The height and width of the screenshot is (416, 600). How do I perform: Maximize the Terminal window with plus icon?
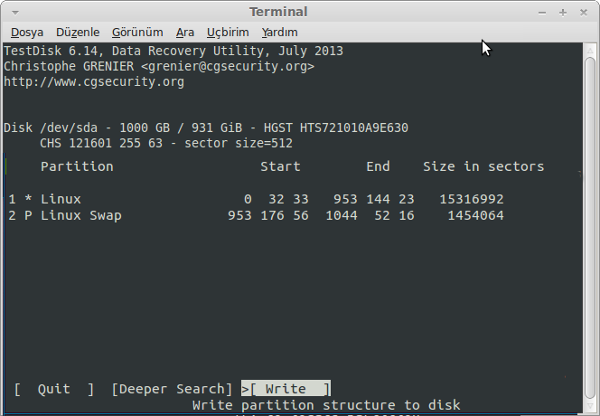[562, 13]
